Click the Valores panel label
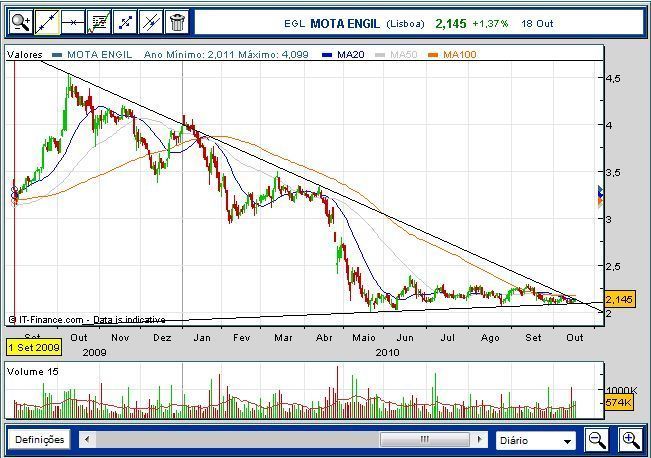Viewport: 651px width, 458px height. (x=25, y=54)
